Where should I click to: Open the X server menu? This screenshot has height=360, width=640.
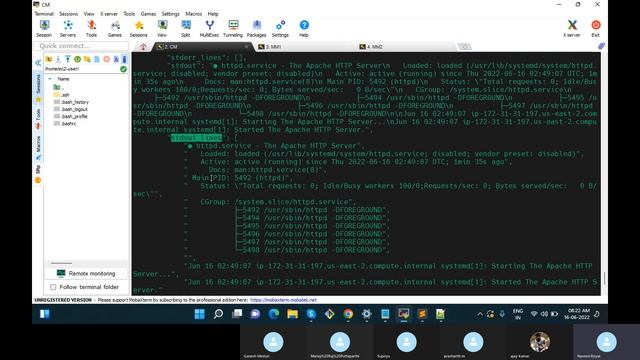(109, 14)
